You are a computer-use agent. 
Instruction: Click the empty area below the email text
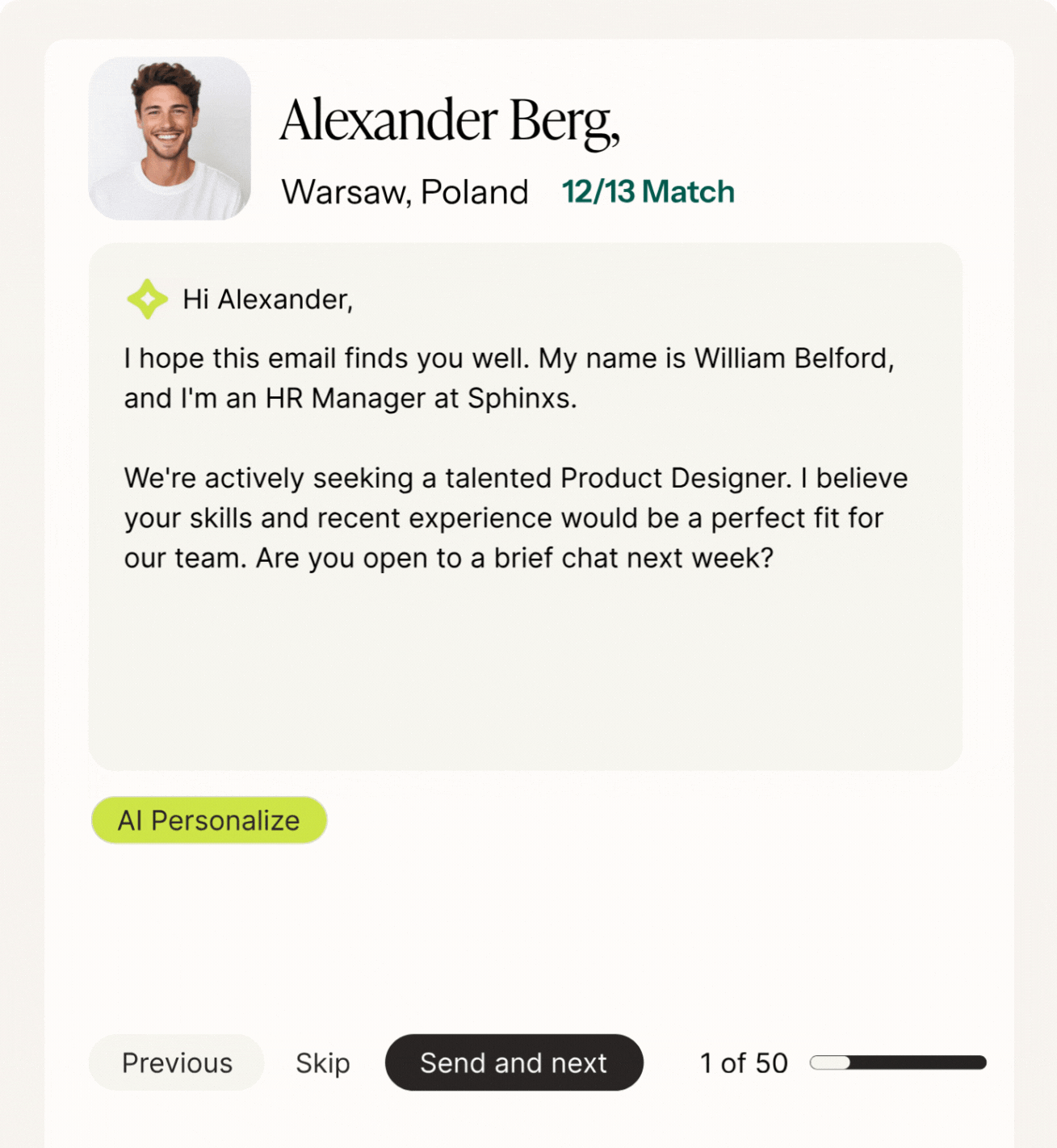click(525, 670)
